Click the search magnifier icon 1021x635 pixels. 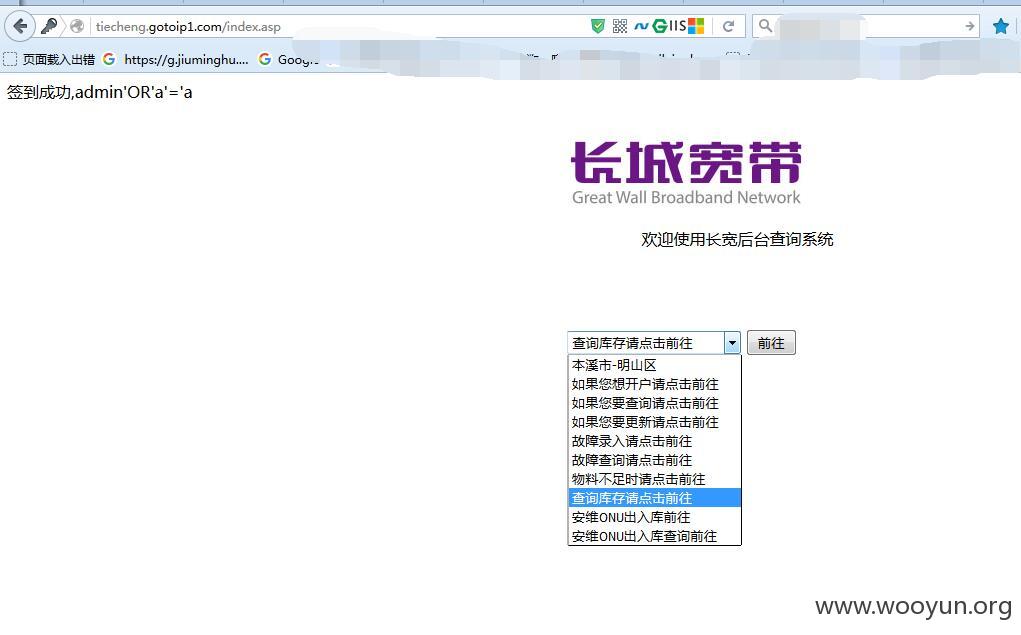[x=765, y=25]
